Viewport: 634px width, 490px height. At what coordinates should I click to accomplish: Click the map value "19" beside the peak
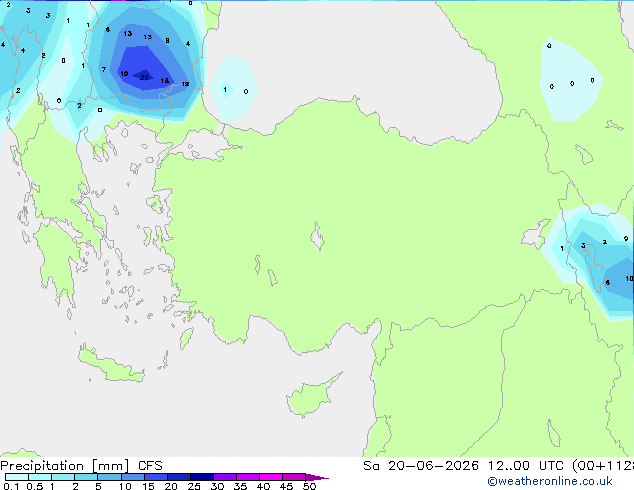point(124,74)
